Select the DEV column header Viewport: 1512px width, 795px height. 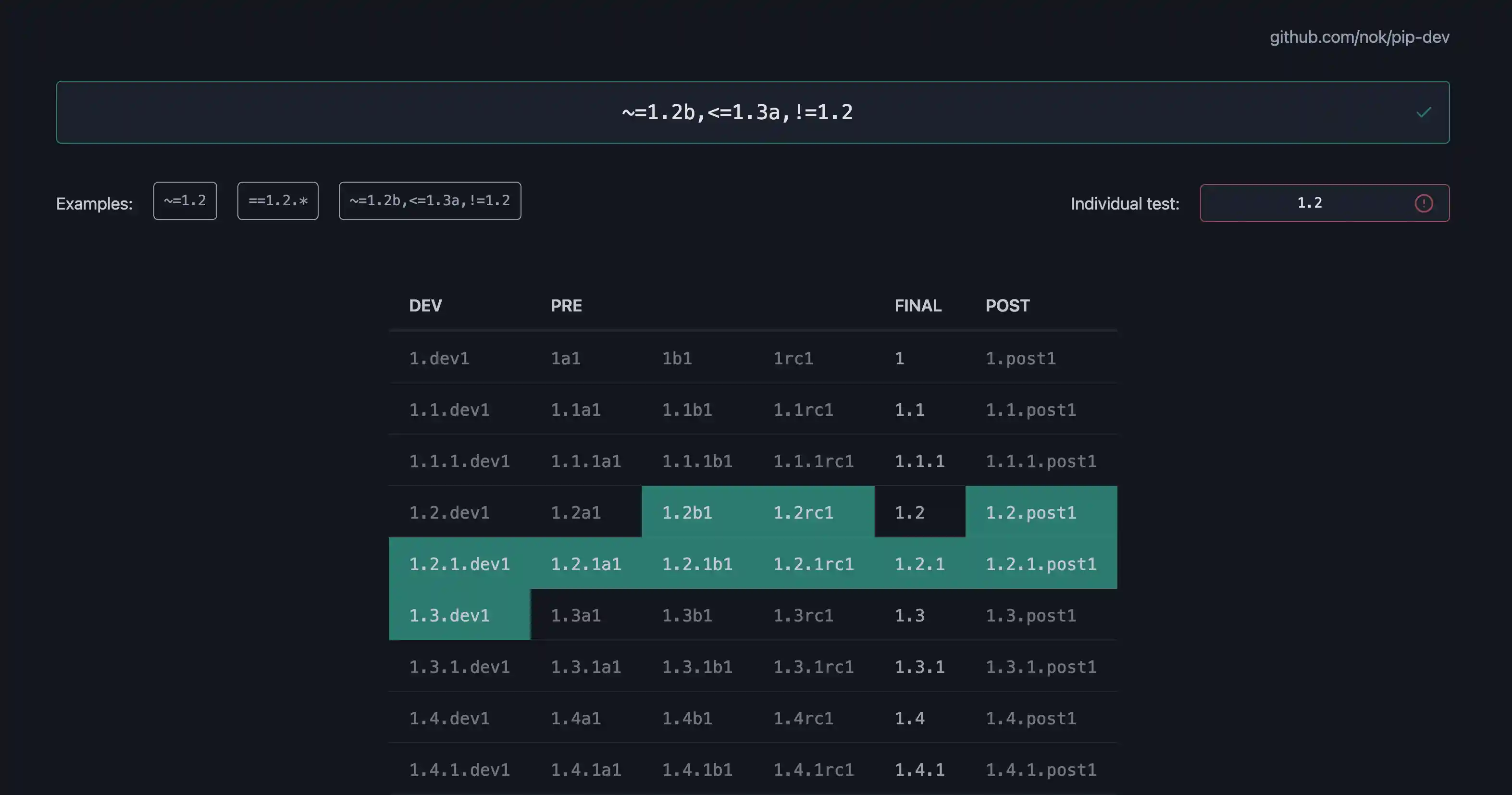click(x=425, y=305)
